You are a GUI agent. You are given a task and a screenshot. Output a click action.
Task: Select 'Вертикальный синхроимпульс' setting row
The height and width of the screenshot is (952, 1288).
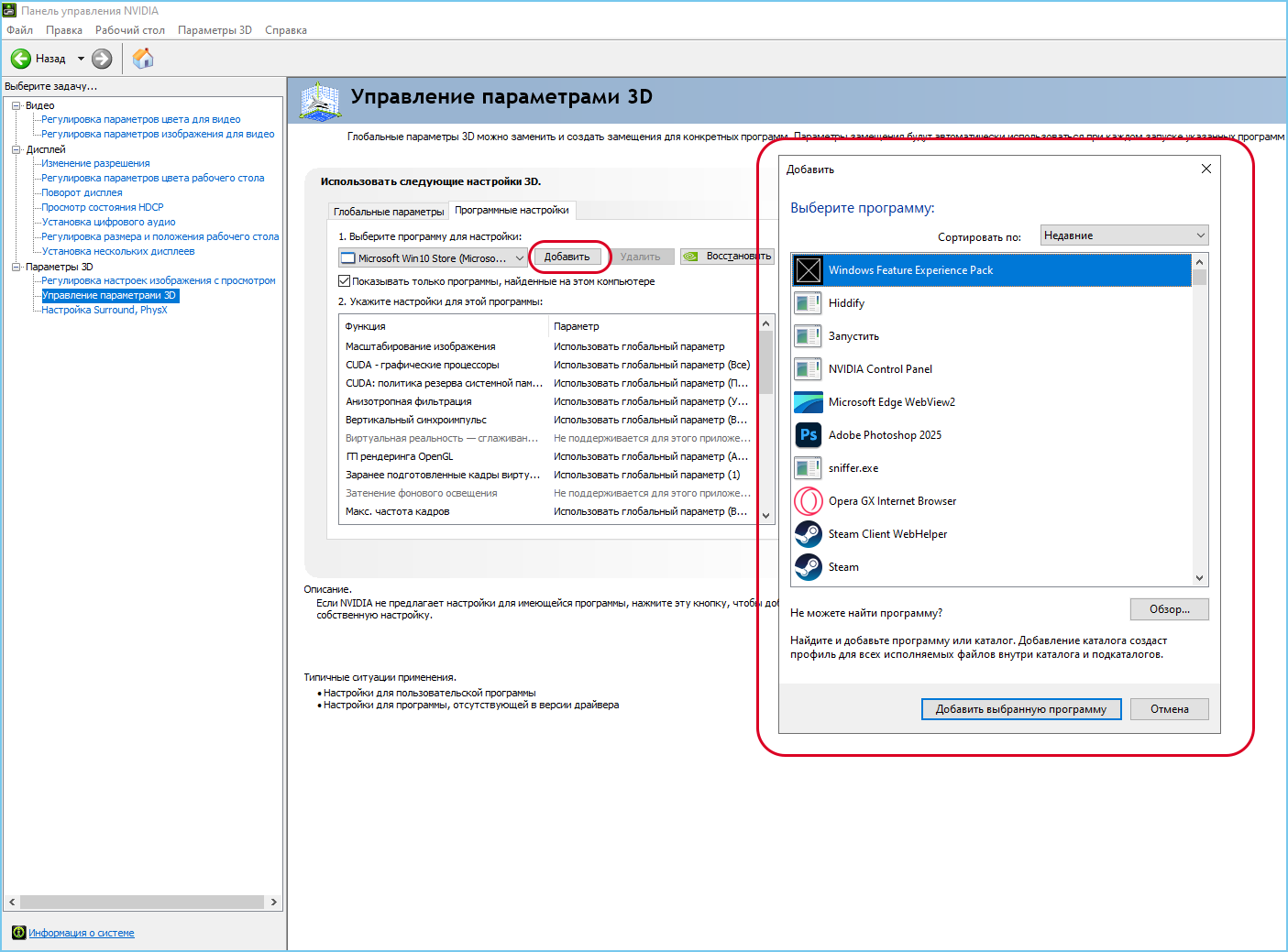click(x=548, y=420)
